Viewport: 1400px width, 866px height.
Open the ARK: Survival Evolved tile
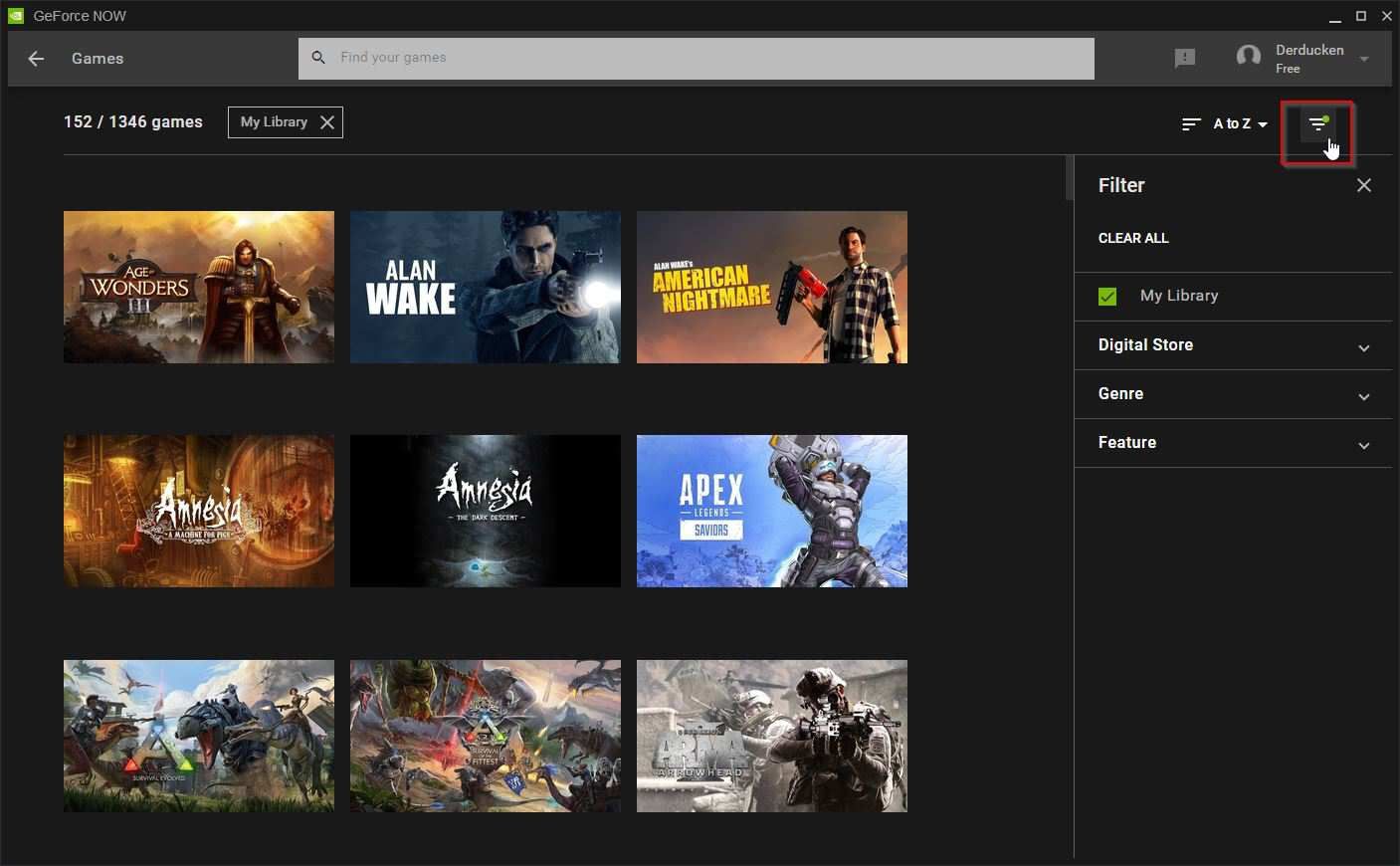point(199,736)
